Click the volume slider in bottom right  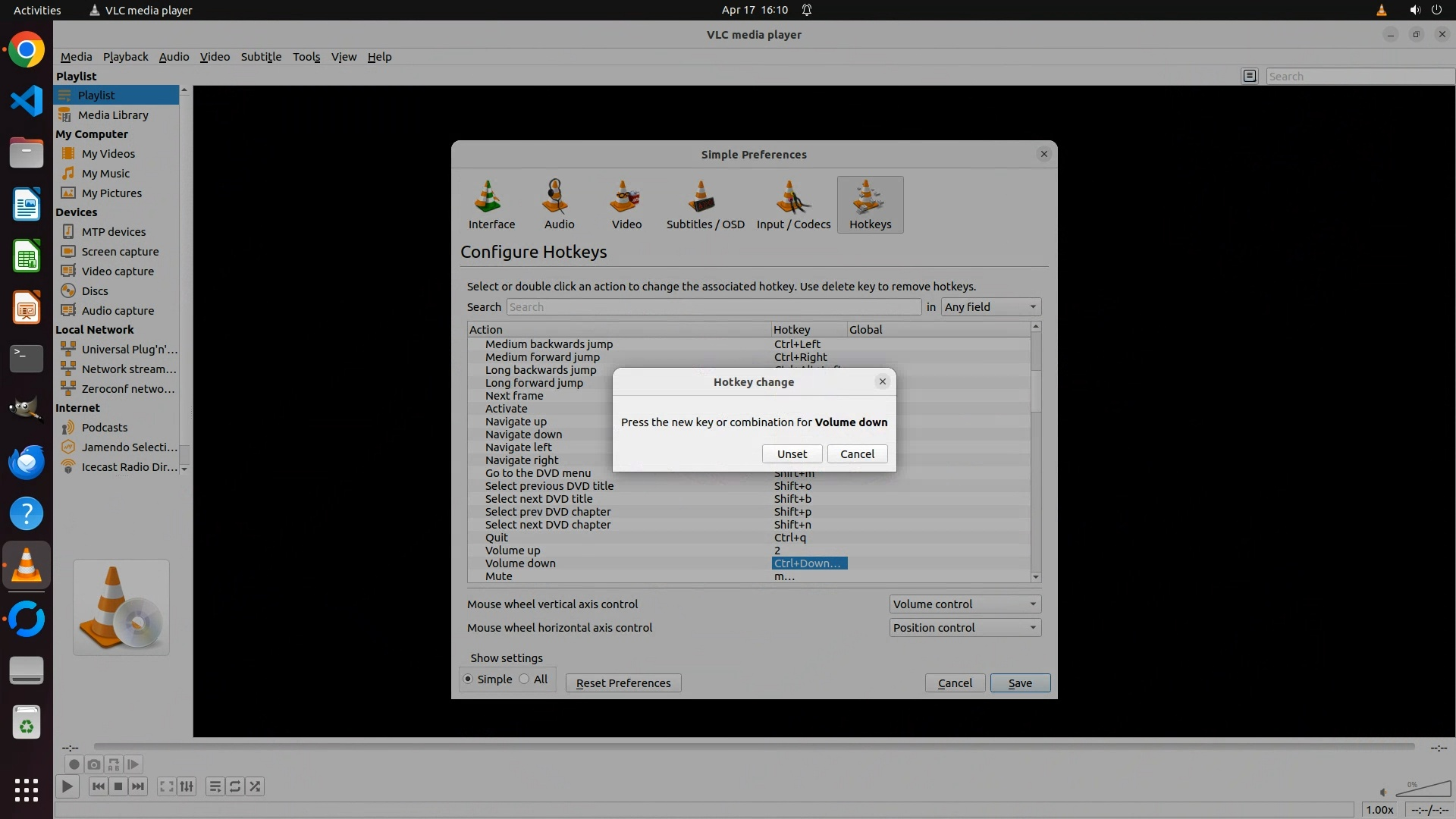[x=1423, y=790]
